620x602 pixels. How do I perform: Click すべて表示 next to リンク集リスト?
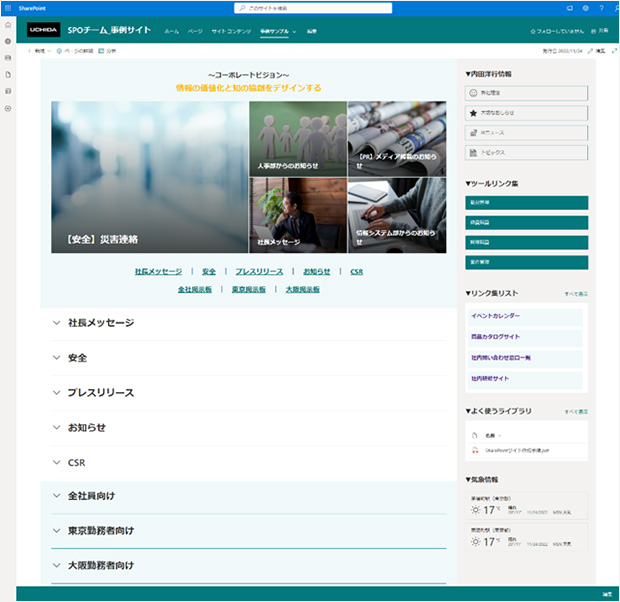point(576,294)
